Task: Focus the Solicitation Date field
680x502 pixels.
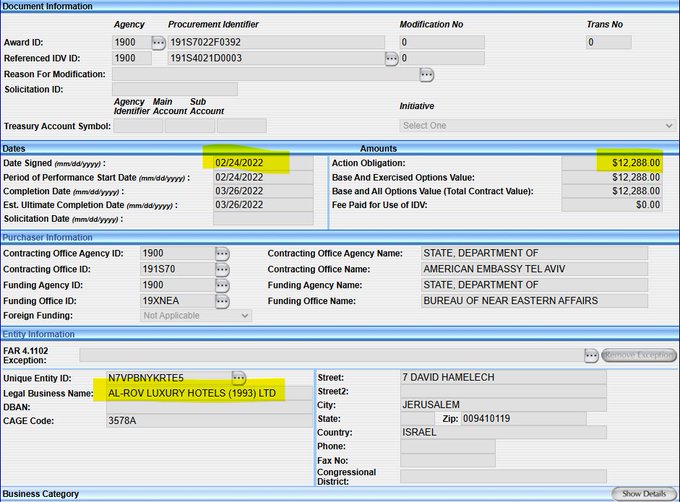Action: (252, 219)
